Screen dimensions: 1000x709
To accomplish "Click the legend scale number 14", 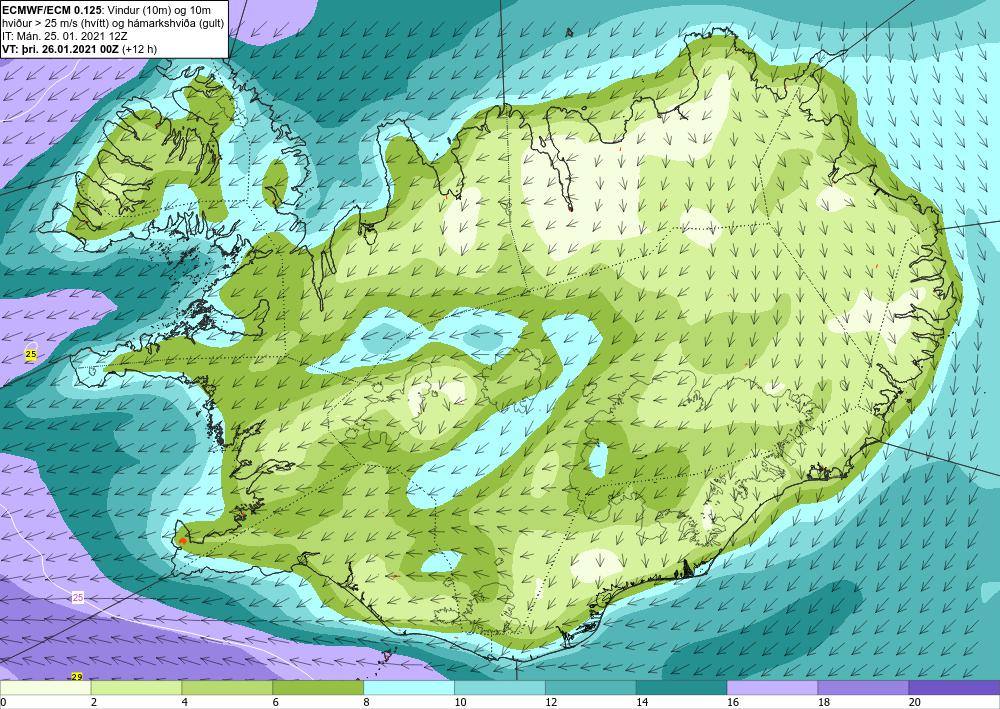I will (x=642, y=703).
